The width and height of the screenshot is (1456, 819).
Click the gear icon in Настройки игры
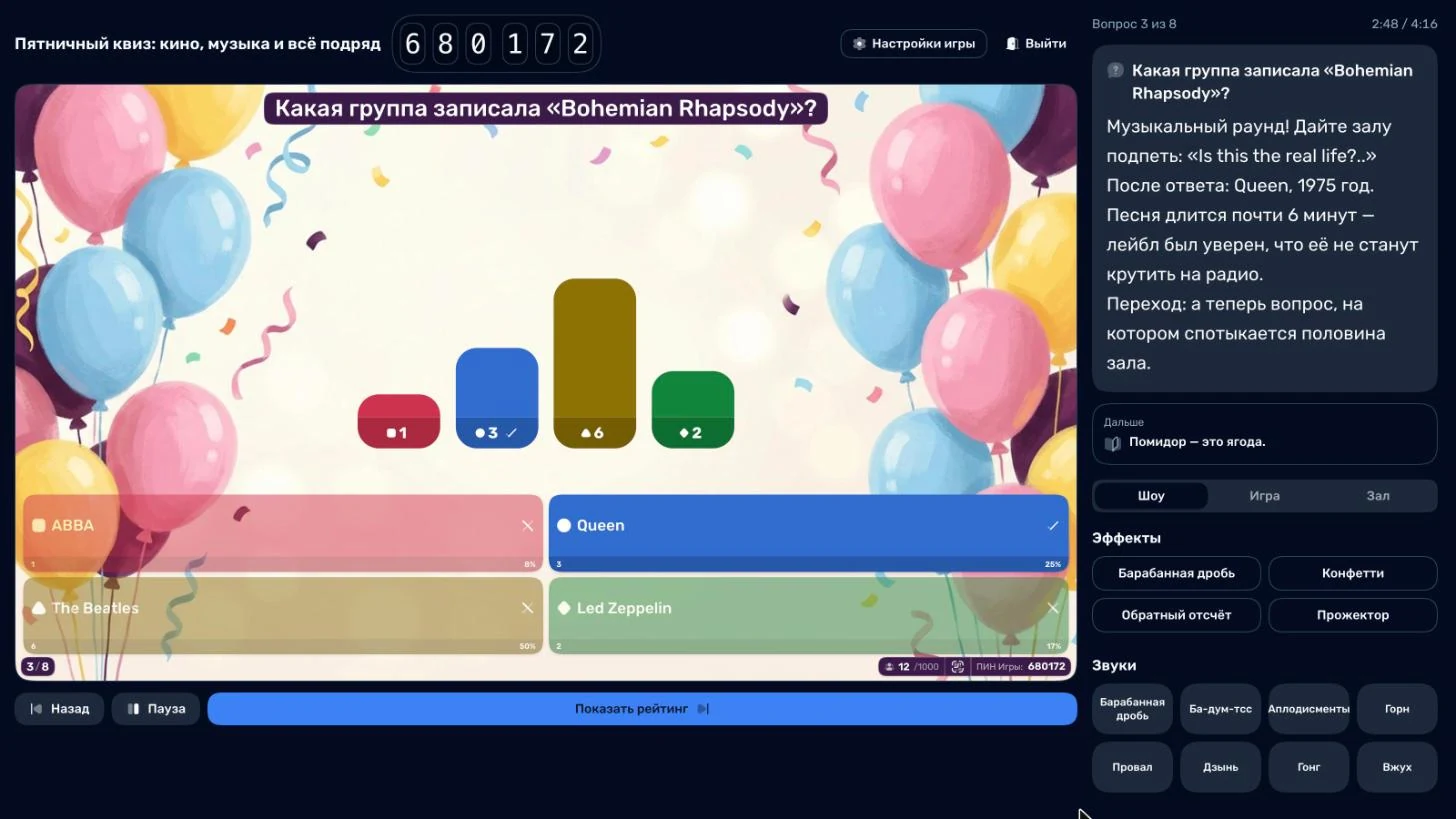point(859,44)
